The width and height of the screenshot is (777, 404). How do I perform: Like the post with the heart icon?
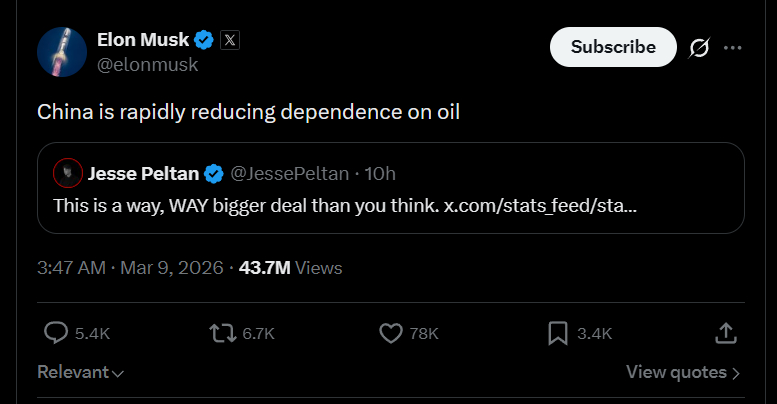(x=391, y=333)
